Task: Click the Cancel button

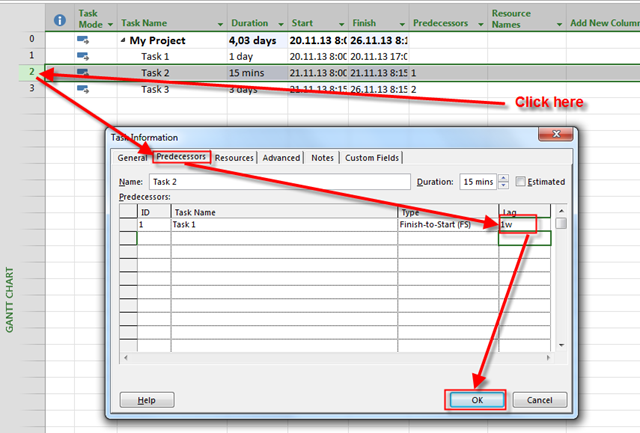Action: click(539, 400)
